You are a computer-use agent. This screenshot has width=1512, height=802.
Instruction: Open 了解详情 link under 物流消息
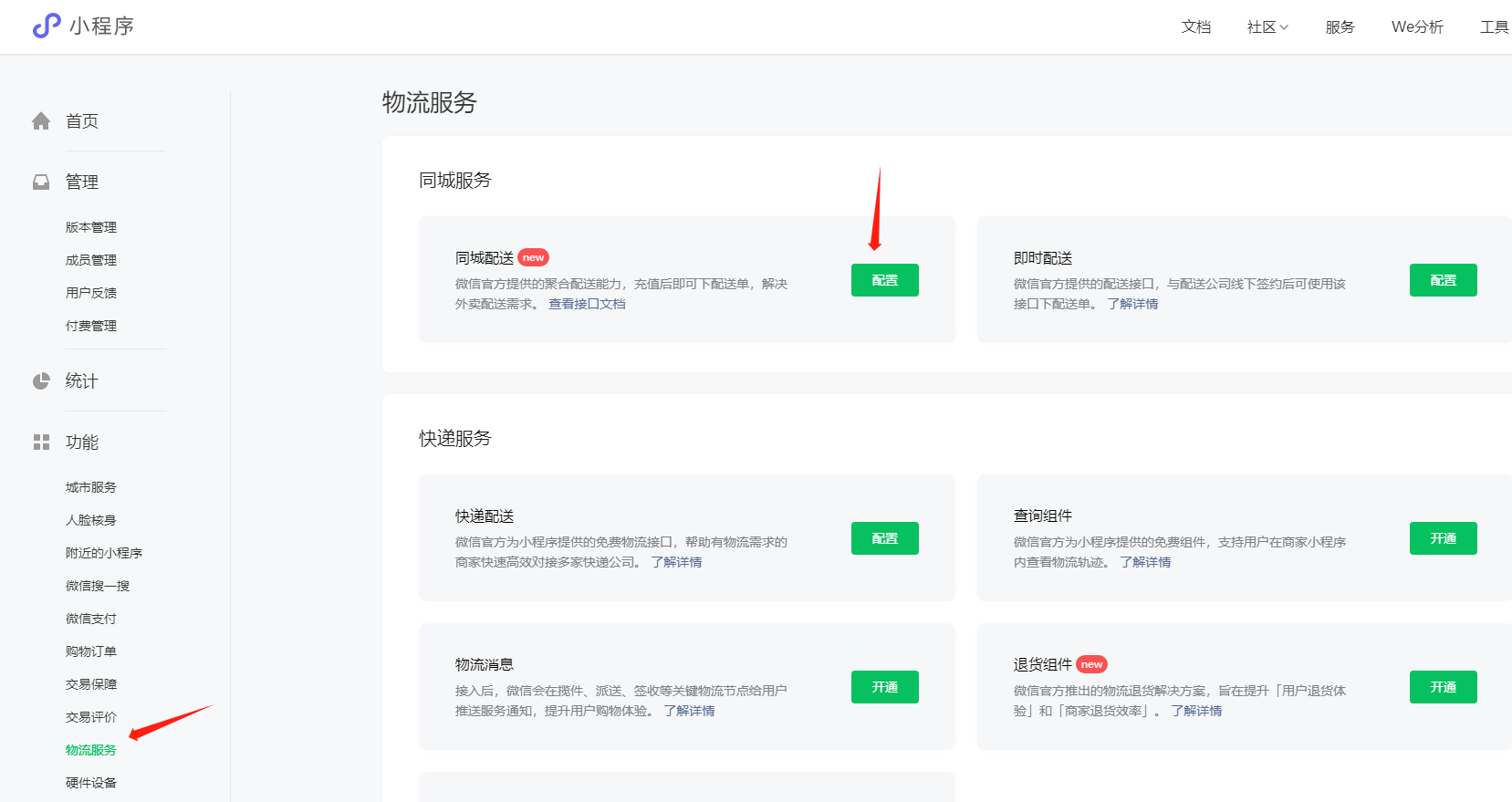689,711
